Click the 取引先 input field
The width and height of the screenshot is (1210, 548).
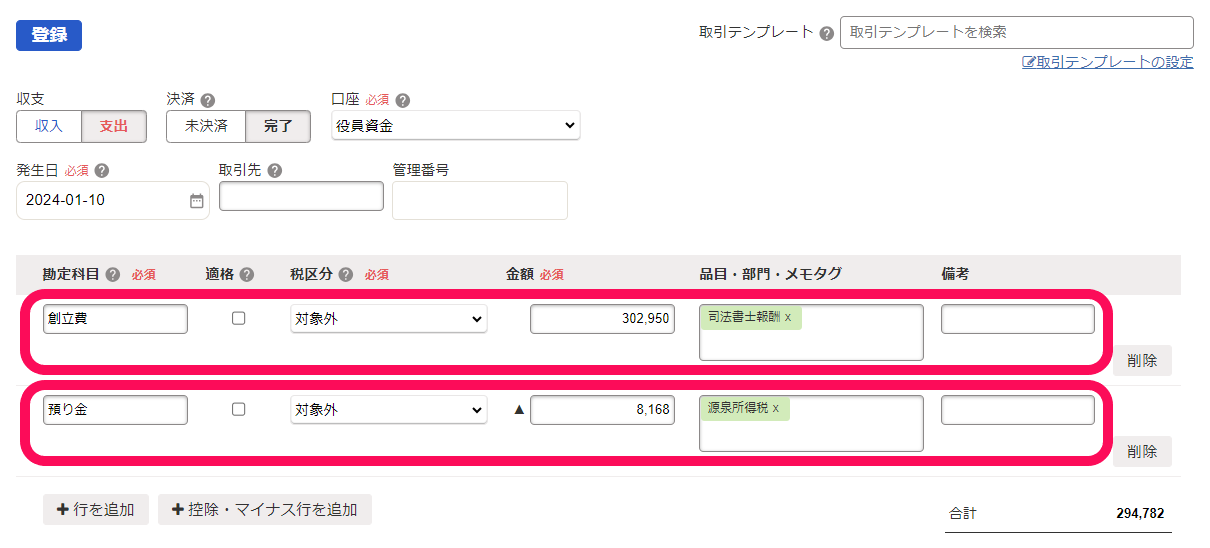coord(301,196)
